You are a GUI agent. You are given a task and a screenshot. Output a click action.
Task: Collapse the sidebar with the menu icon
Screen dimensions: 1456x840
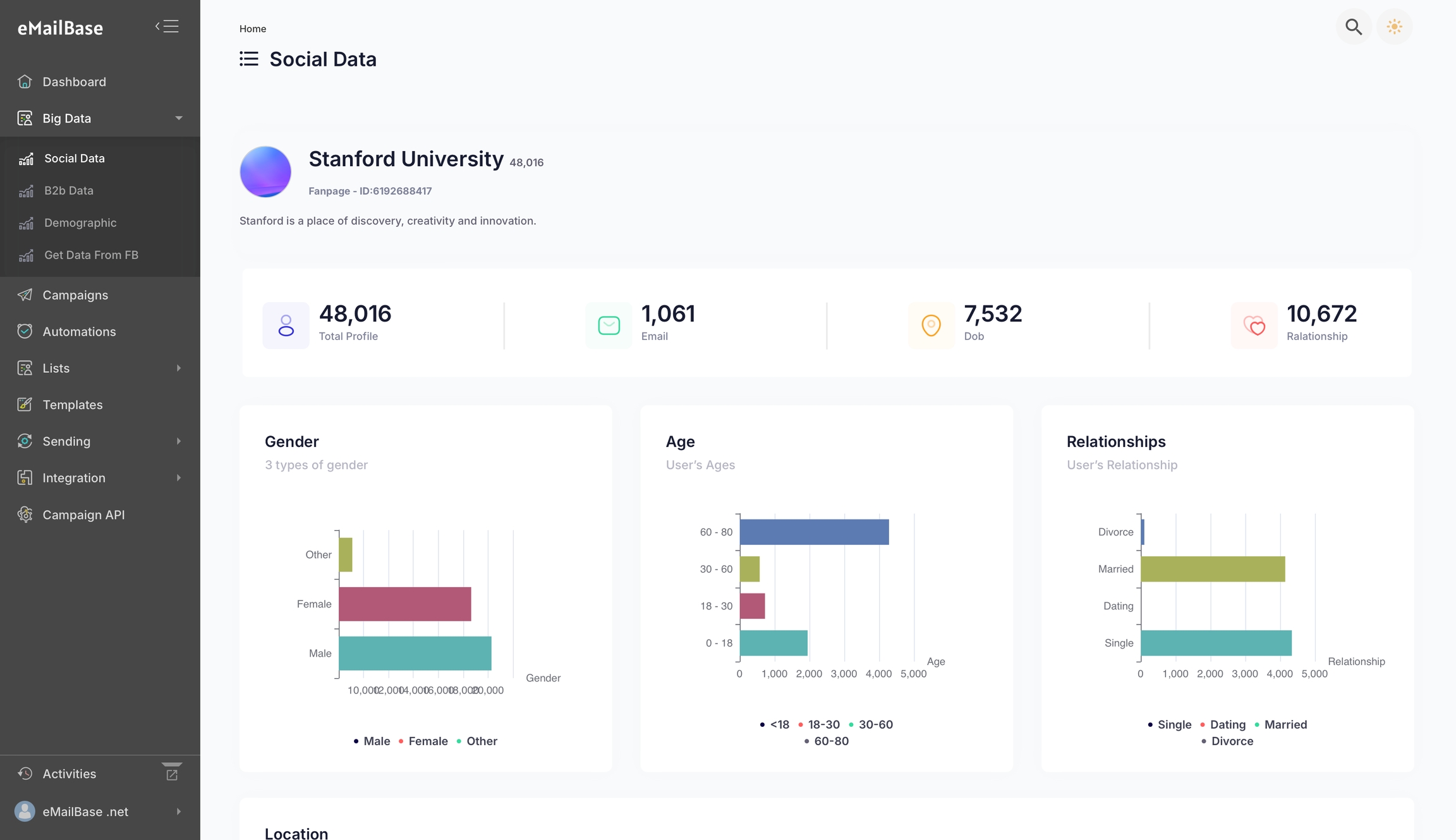click(167, 27)
